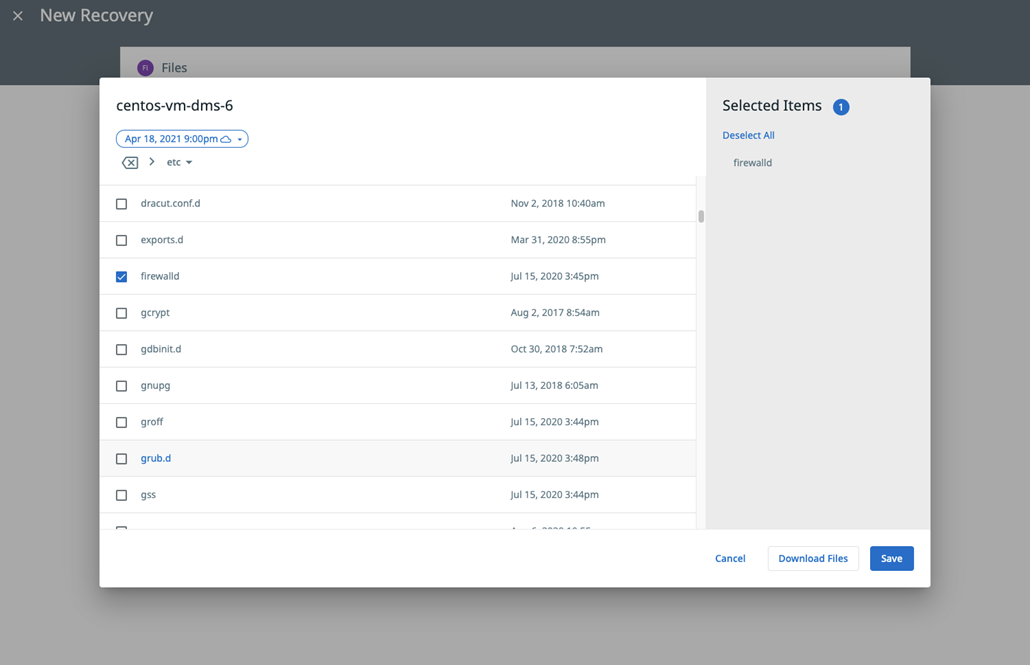Click the centos-vm-dms-6 title
This screenshot has height=665, width=1030.
tap(175, 106)
